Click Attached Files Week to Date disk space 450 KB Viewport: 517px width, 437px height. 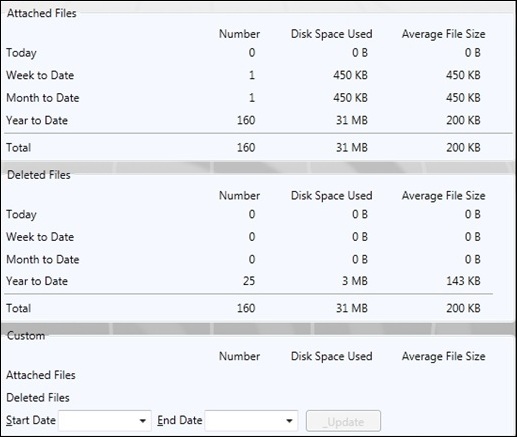pyautogui.click(x=350, y=75)
